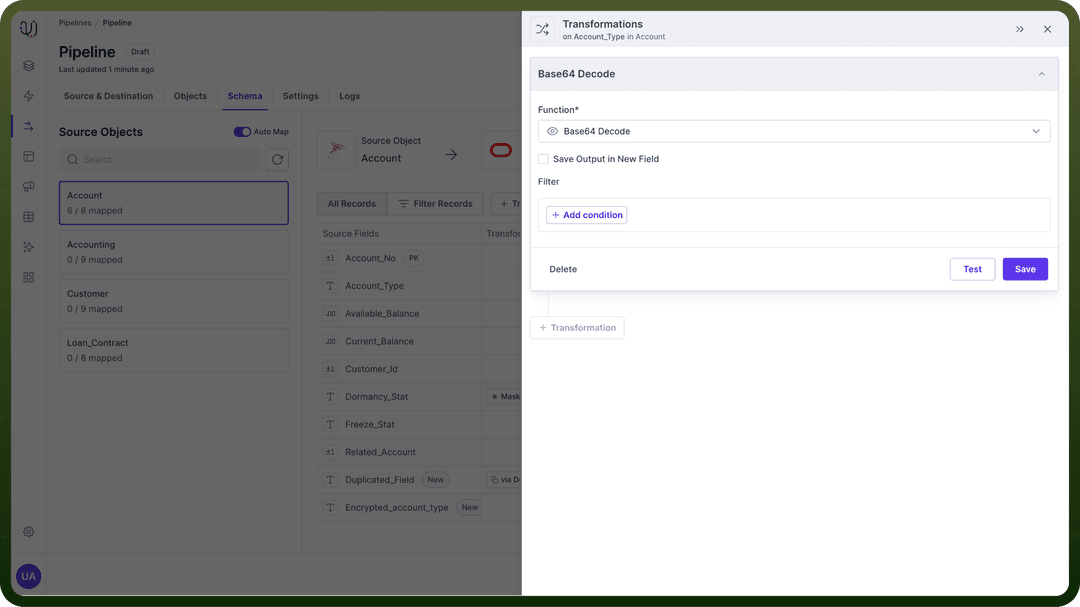Switch to the Settings tab

point(300,96)
